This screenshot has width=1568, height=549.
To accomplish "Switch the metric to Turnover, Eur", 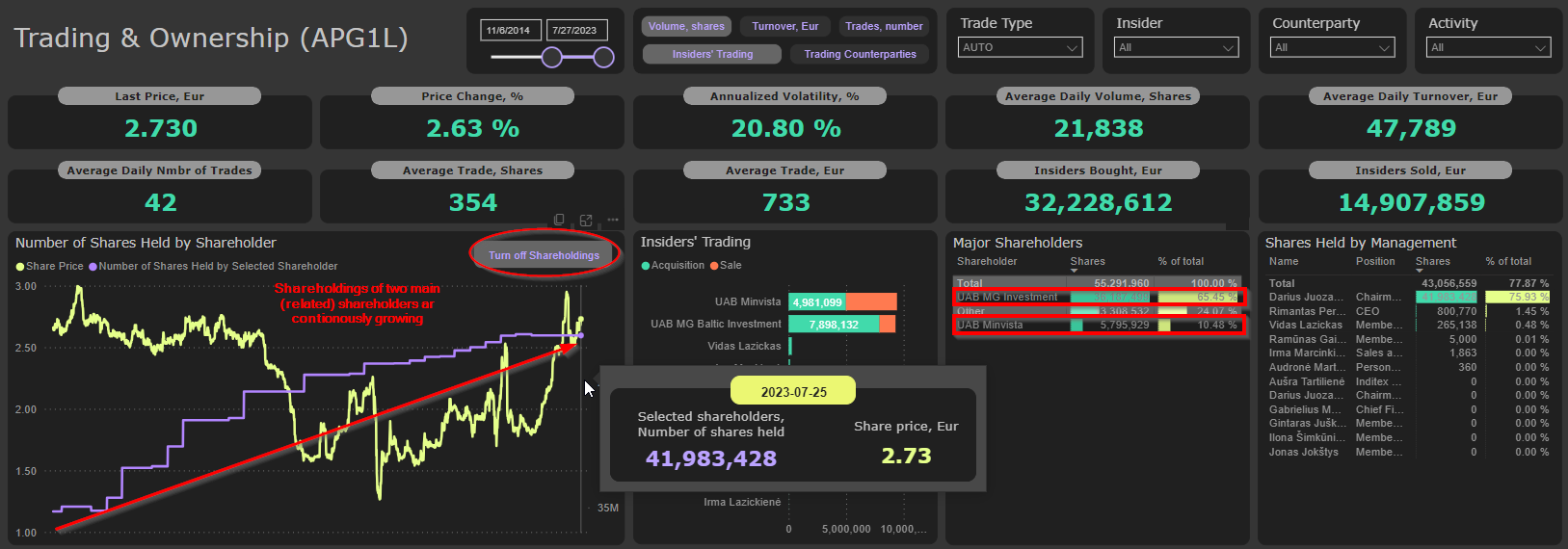I will pos(784,27).
